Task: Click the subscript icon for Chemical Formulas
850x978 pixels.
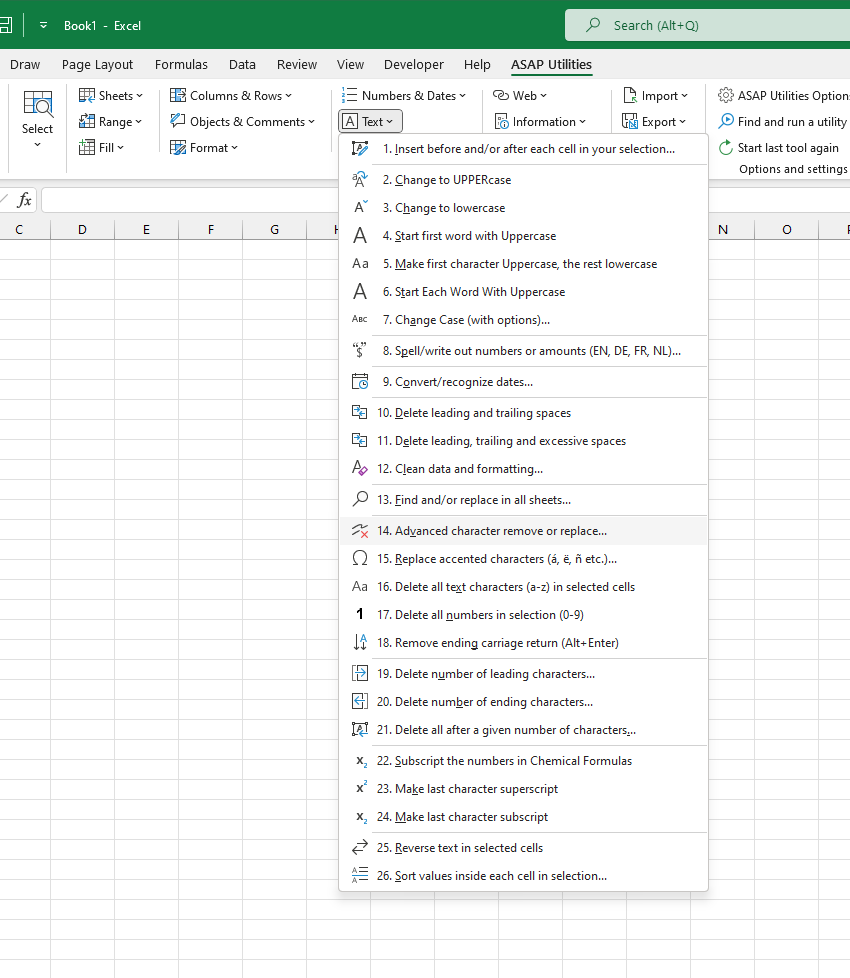Action: [361, 761]
